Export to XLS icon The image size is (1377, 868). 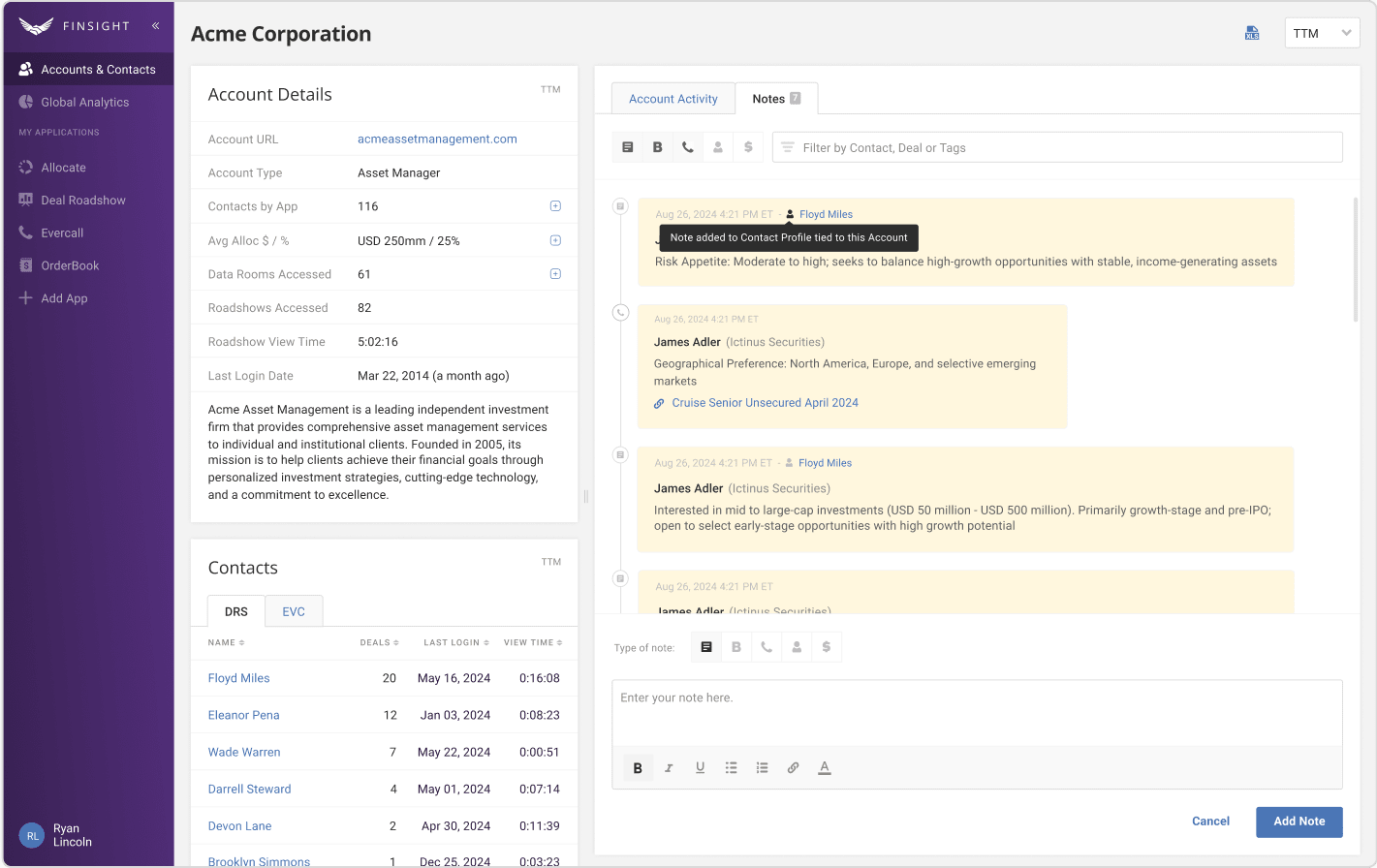(x=1252, y=33)
